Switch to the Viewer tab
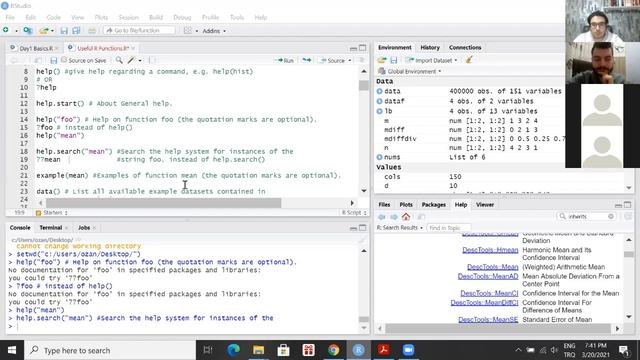The width and height of the screenshot is (640, 360). 485,205
